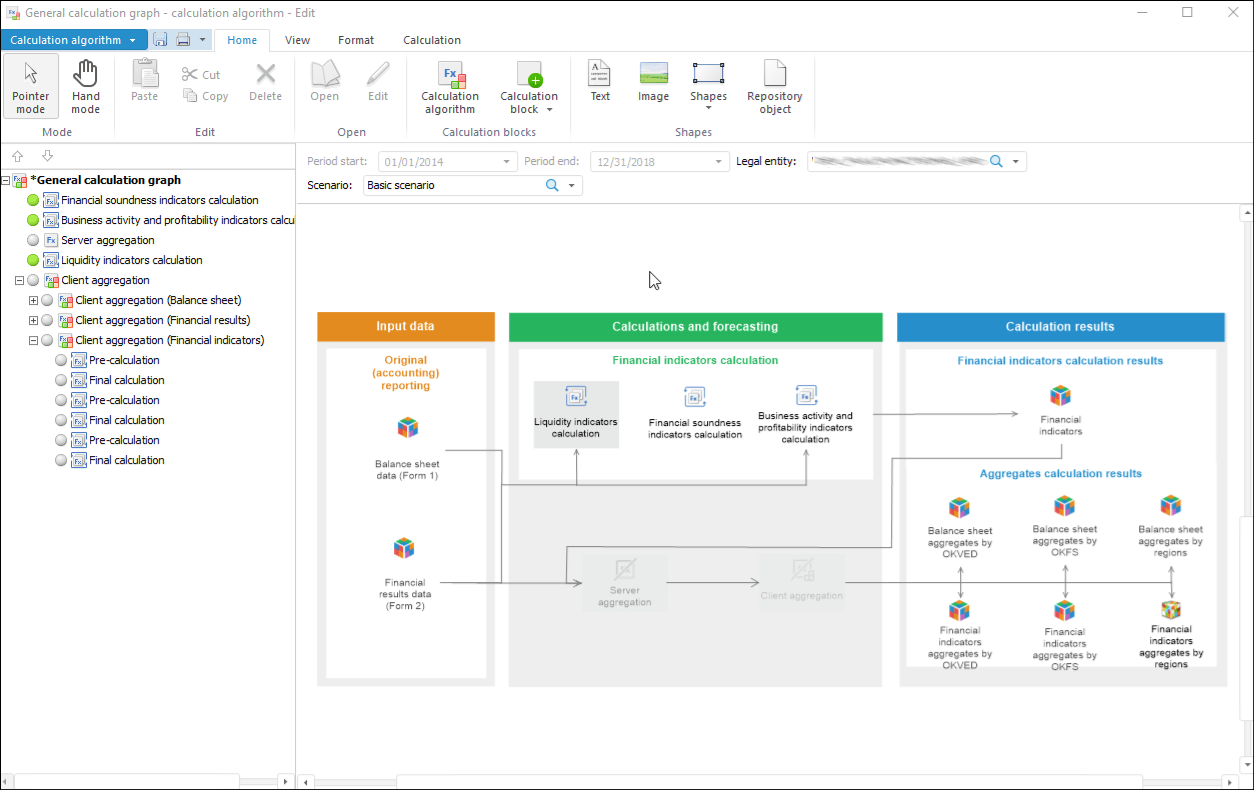1254x790 pixels.
Task: Open the Calculation algorithm main menu button
Action: [x=74, y=40]
